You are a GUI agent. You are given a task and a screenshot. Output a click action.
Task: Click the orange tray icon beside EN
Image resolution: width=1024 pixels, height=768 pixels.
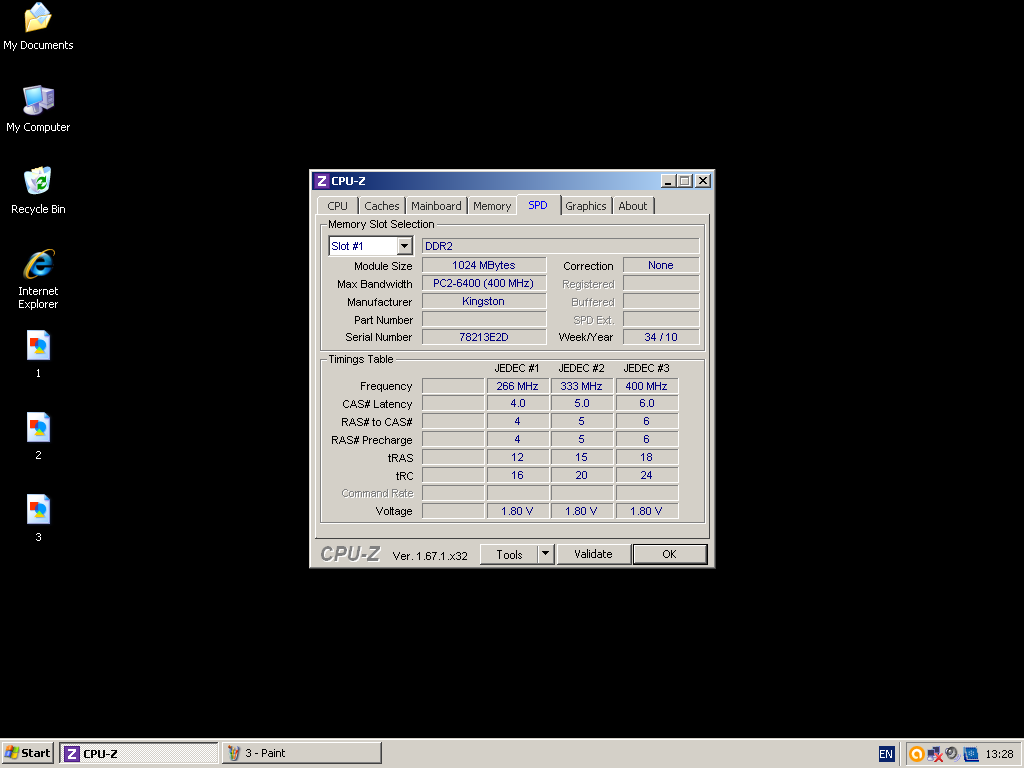click(x=916, y=754)
